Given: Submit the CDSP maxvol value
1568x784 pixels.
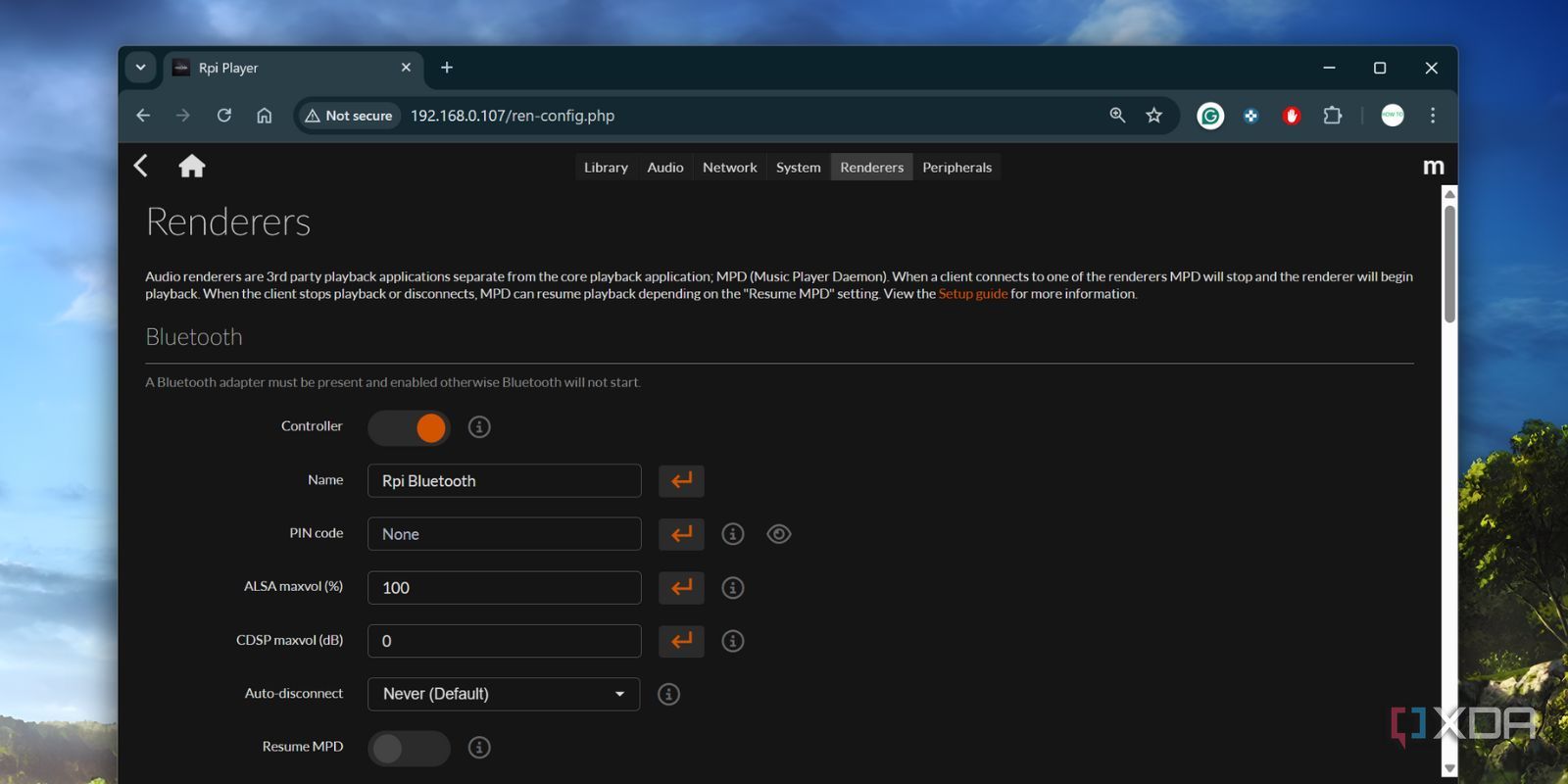Looking at the screenshot, I should pyautogui.click(x=681, y=641).
